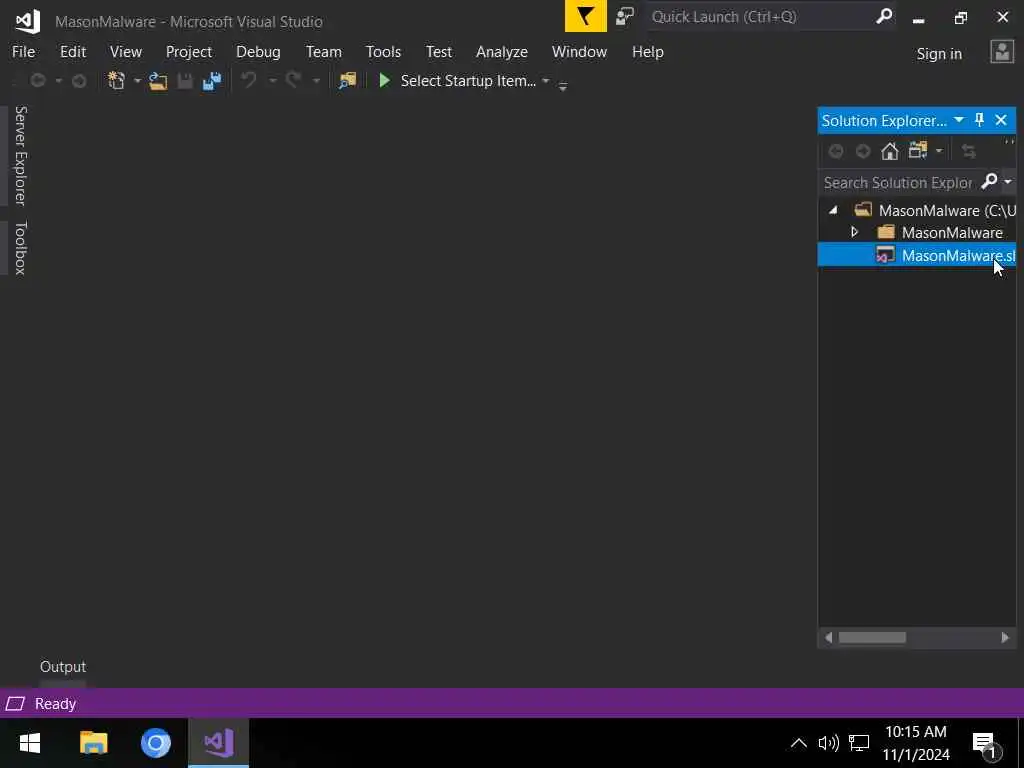The height and width of the screenshot is (768, 1024).
Task: Click the Sign in link
Action: tap(939, 54)
